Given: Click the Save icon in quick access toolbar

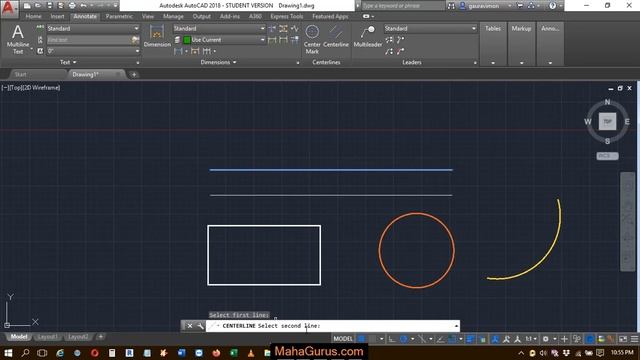Looking at the screenshot, I should [49, 6].
